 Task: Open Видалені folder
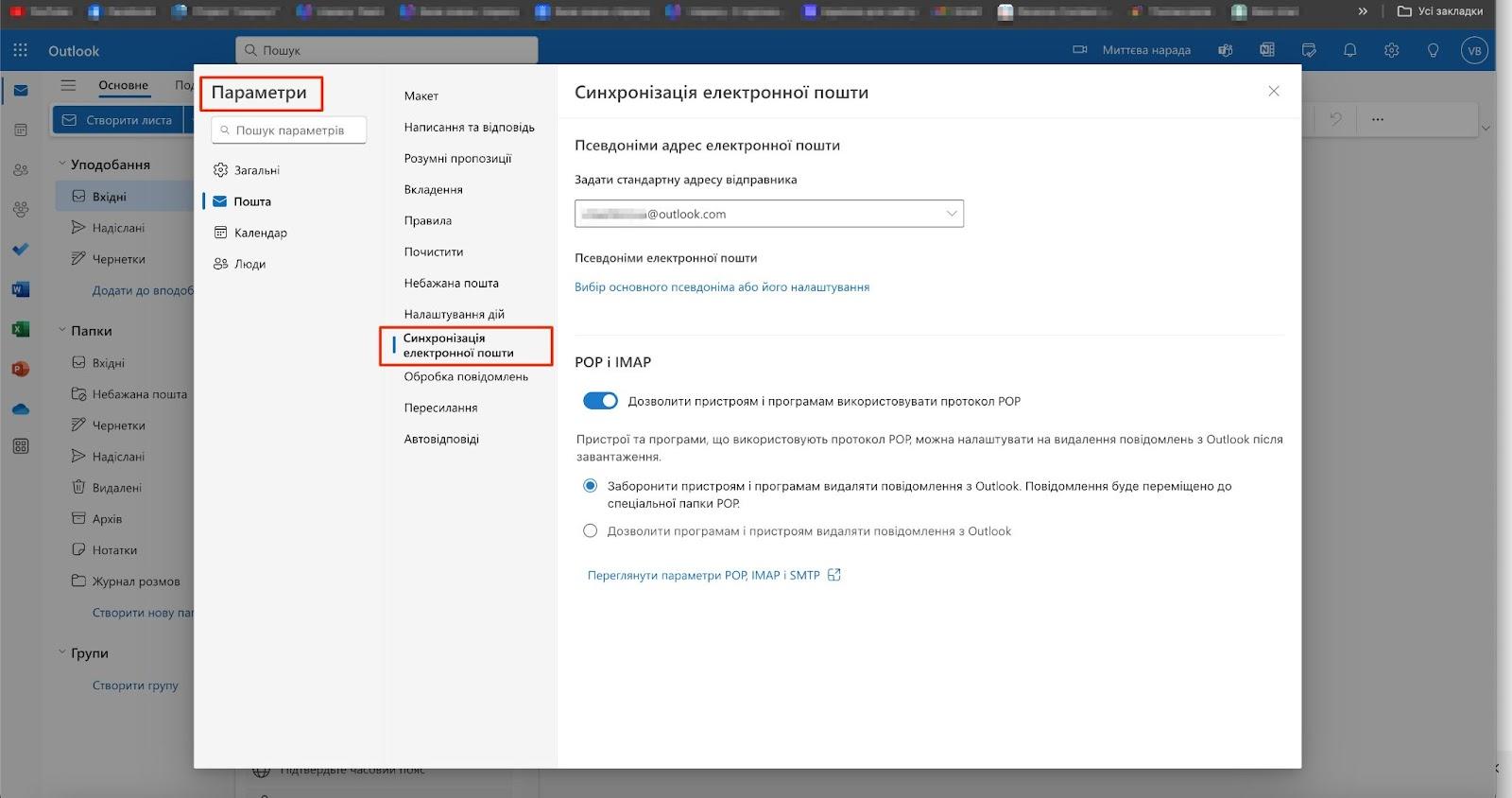116,488
